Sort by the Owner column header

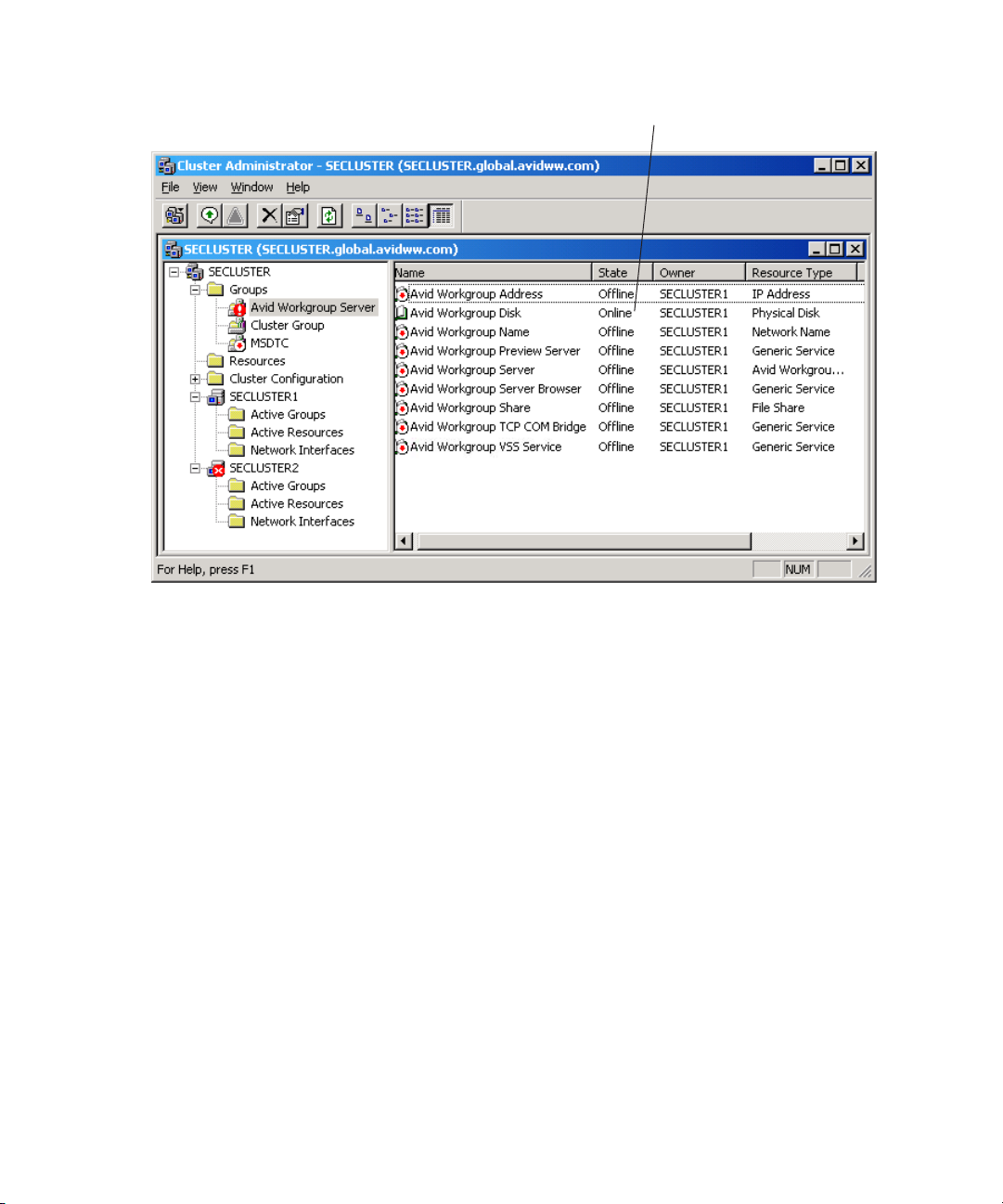click(x=700, y=272)
